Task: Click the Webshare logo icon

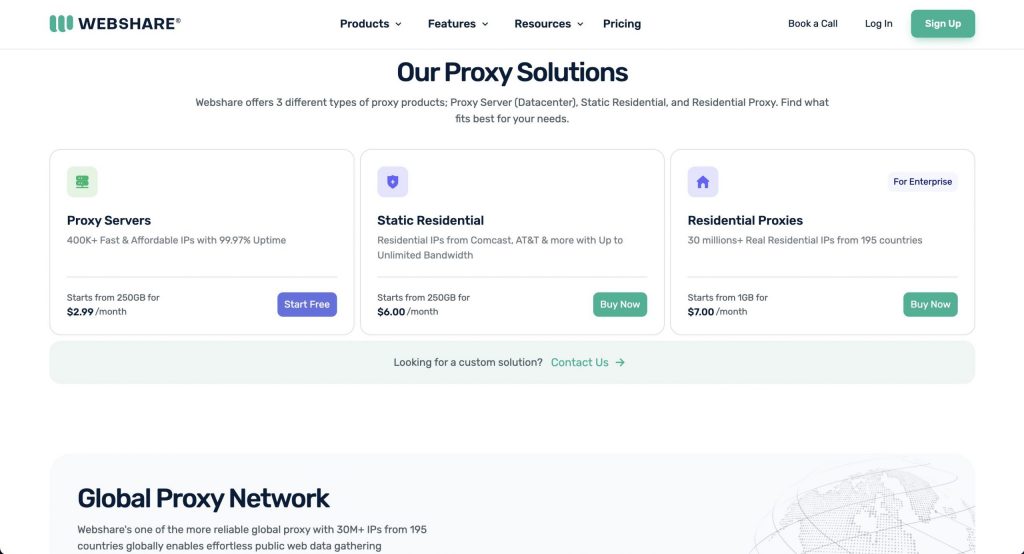Action: 61,24
